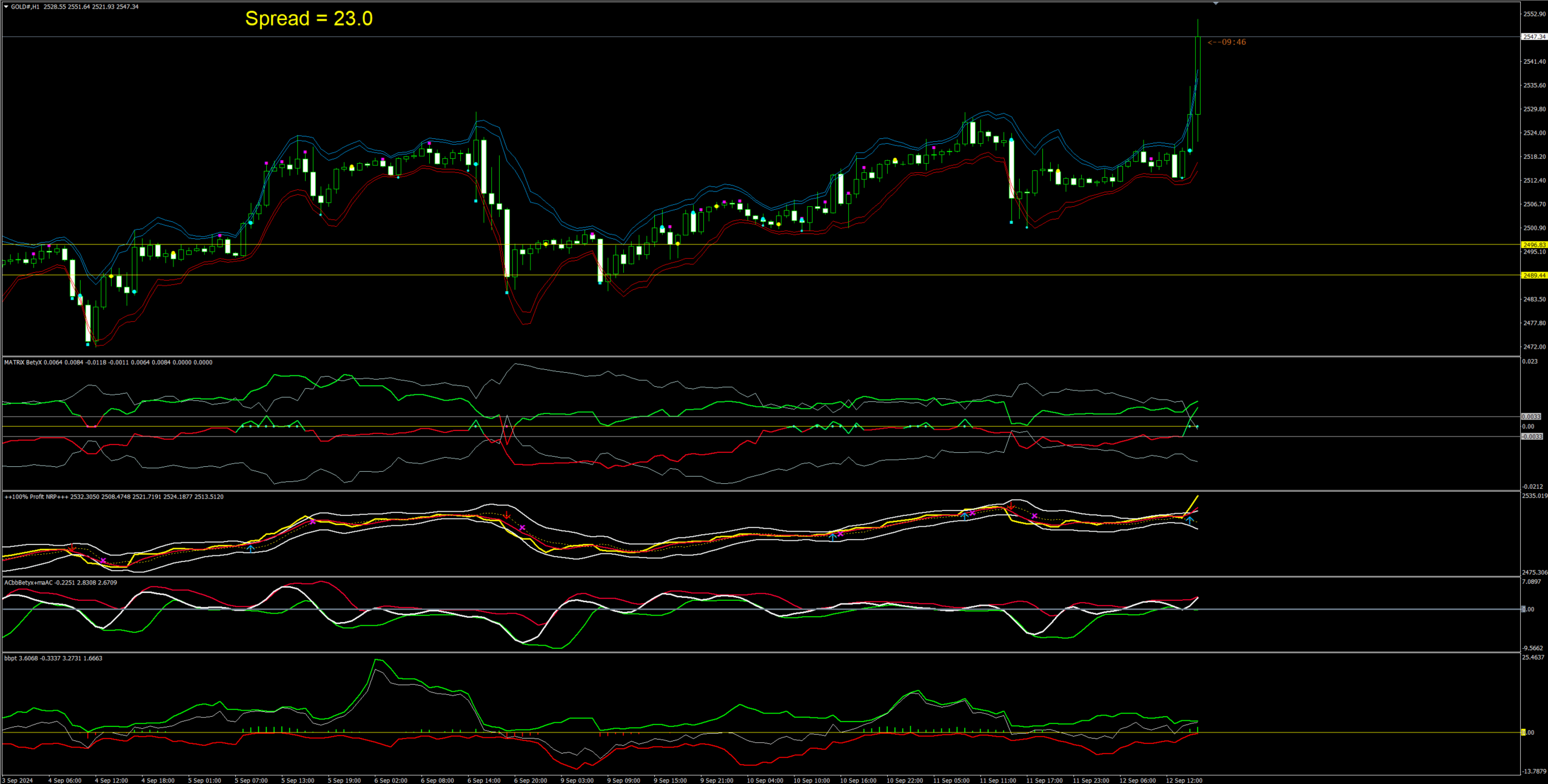Click the chart shift triangle marker at top
1548x784 pixels.
[x=1216, y=4]
